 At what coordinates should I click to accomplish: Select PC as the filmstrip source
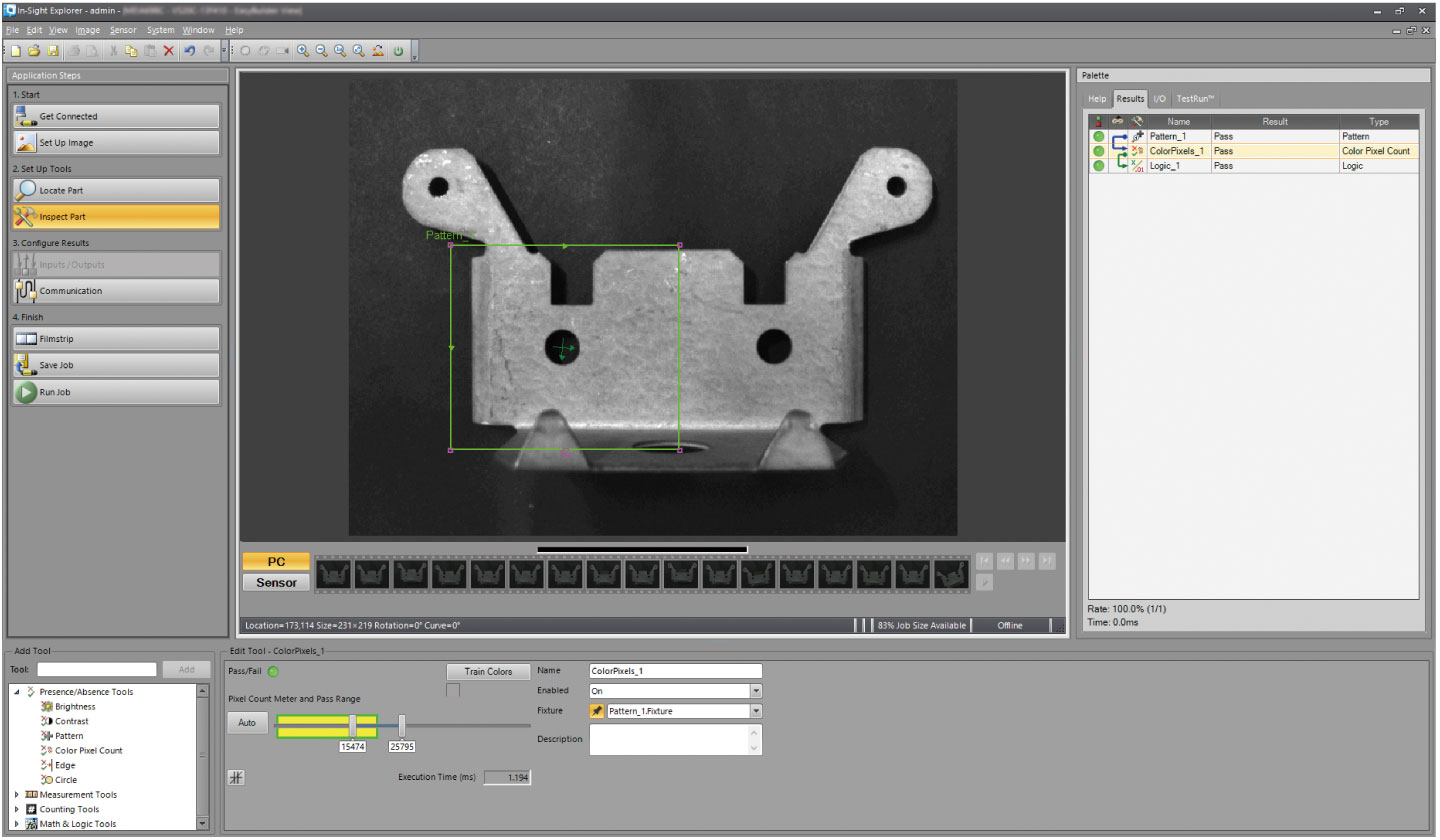tap(276, 562)
